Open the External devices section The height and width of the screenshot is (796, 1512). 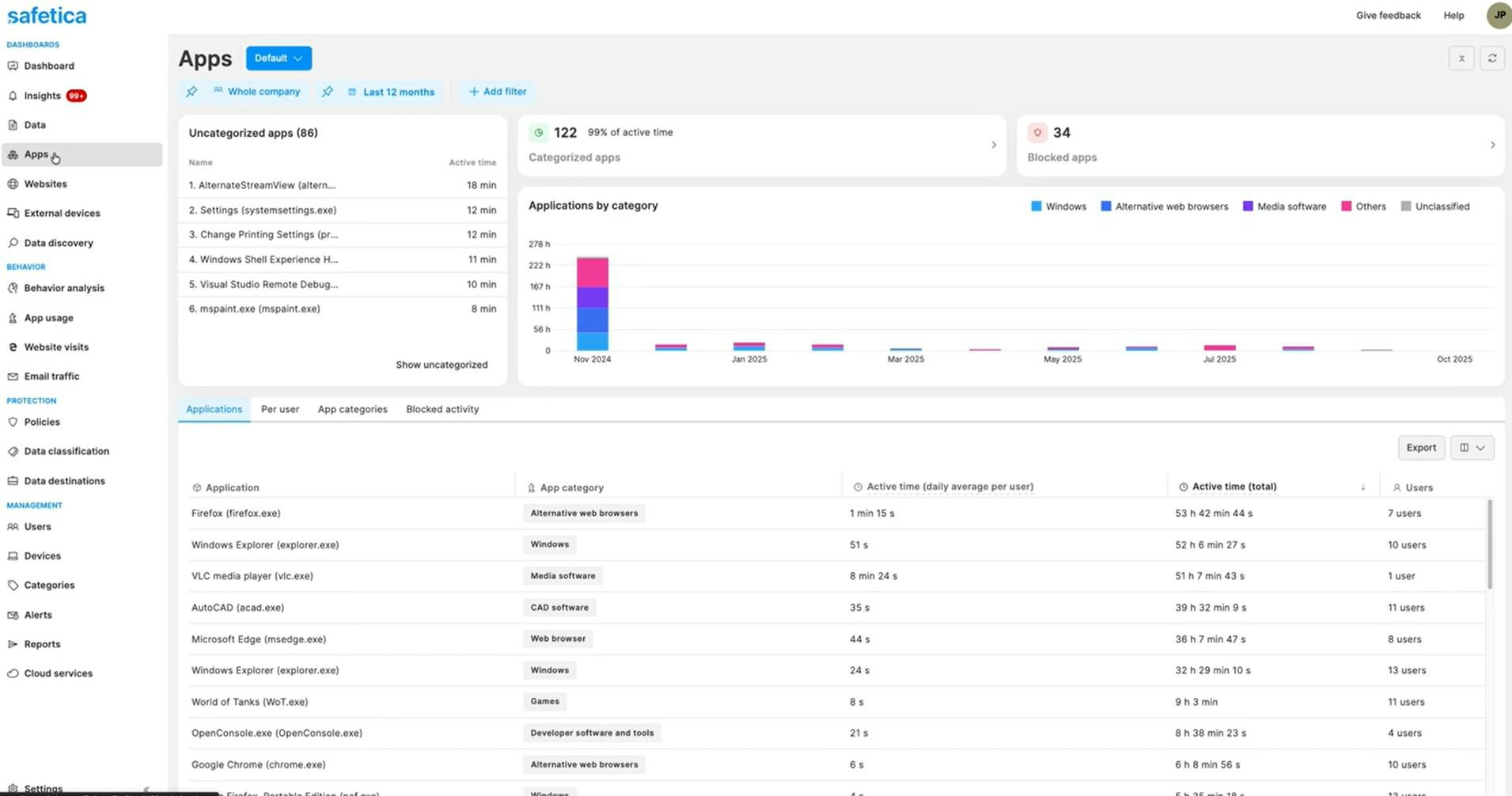(61, 213)
